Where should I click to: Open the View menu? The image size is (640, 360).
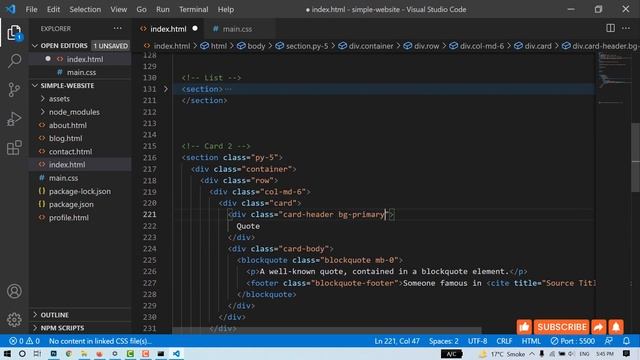pos(118,9)
